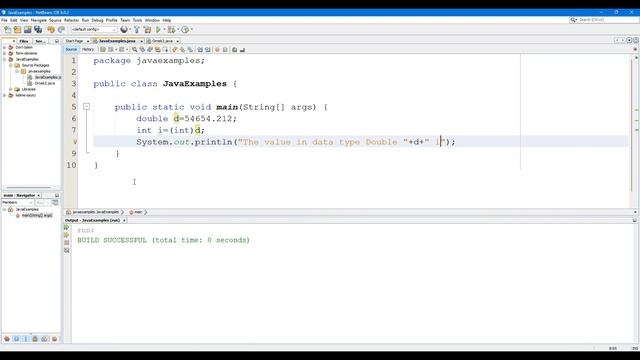Click the Toggle Bookmark editor icon
The height and width of the screenshot is (360, 640).
pyautogui.click(x=190, y=49)
